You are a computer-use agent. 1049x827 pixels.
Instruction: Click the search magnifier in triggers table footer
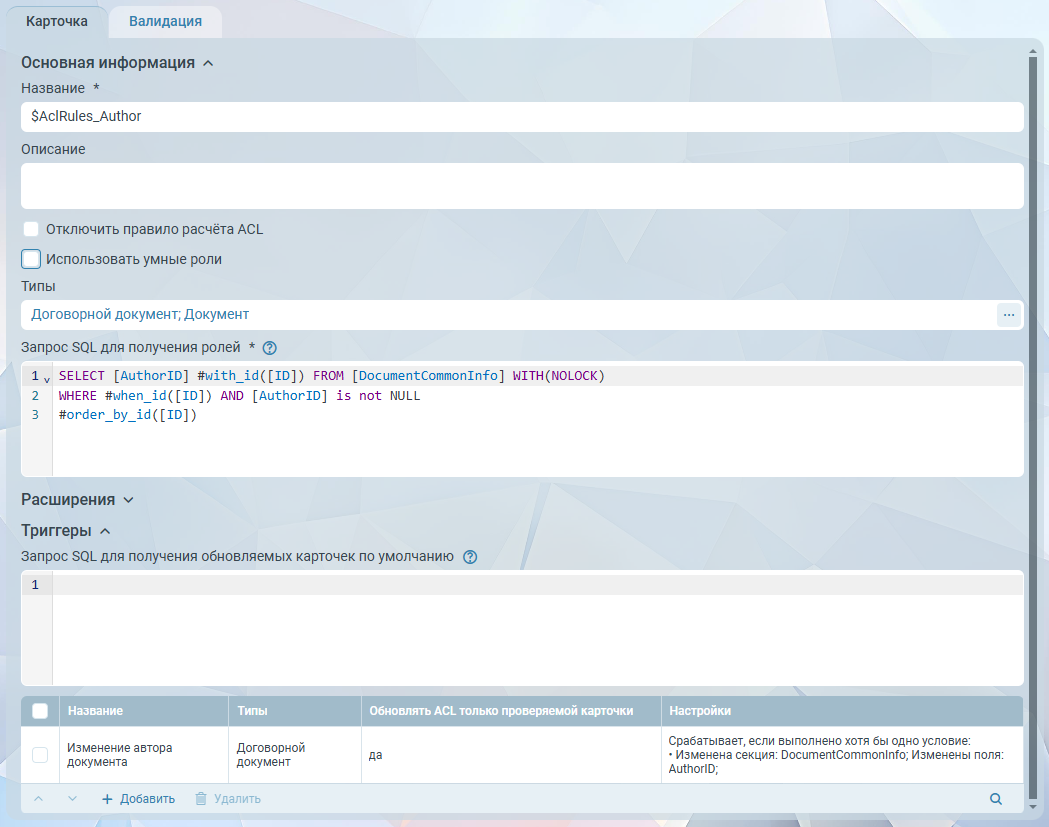pos(995,799)
